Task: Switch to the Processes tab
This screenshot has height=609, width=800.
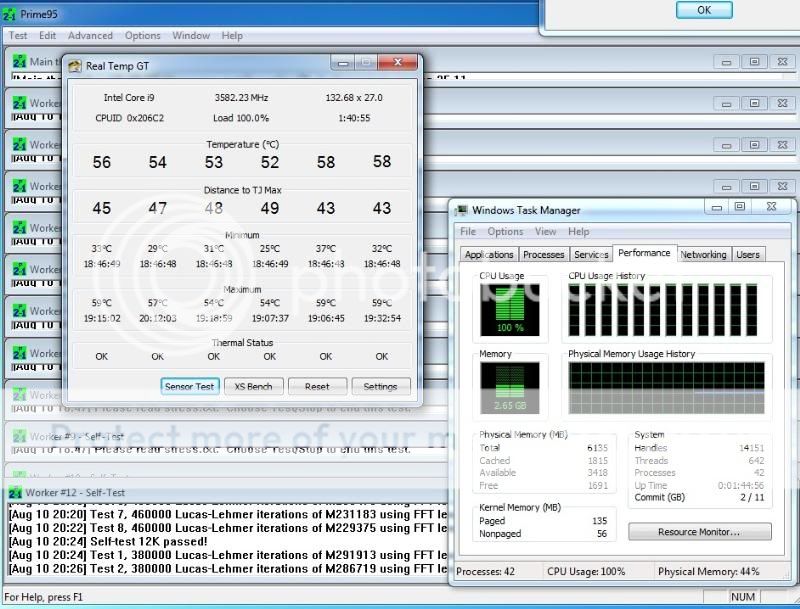Action: (544, 255)
